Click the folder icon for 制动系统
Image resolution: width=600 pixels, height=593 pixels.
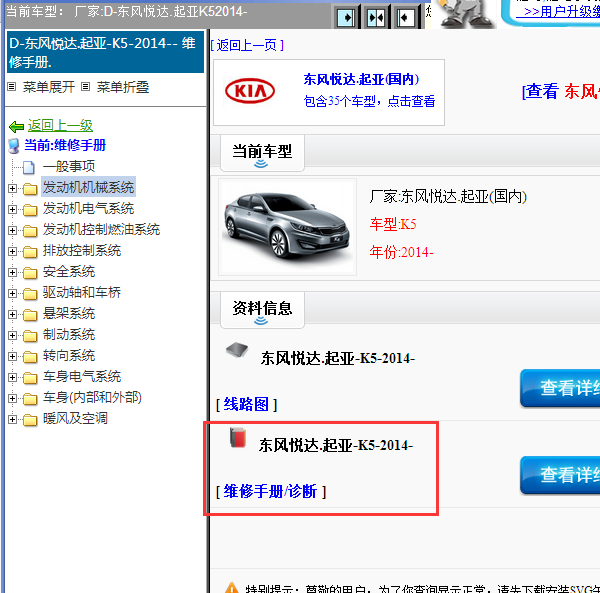tap(30, 336)
